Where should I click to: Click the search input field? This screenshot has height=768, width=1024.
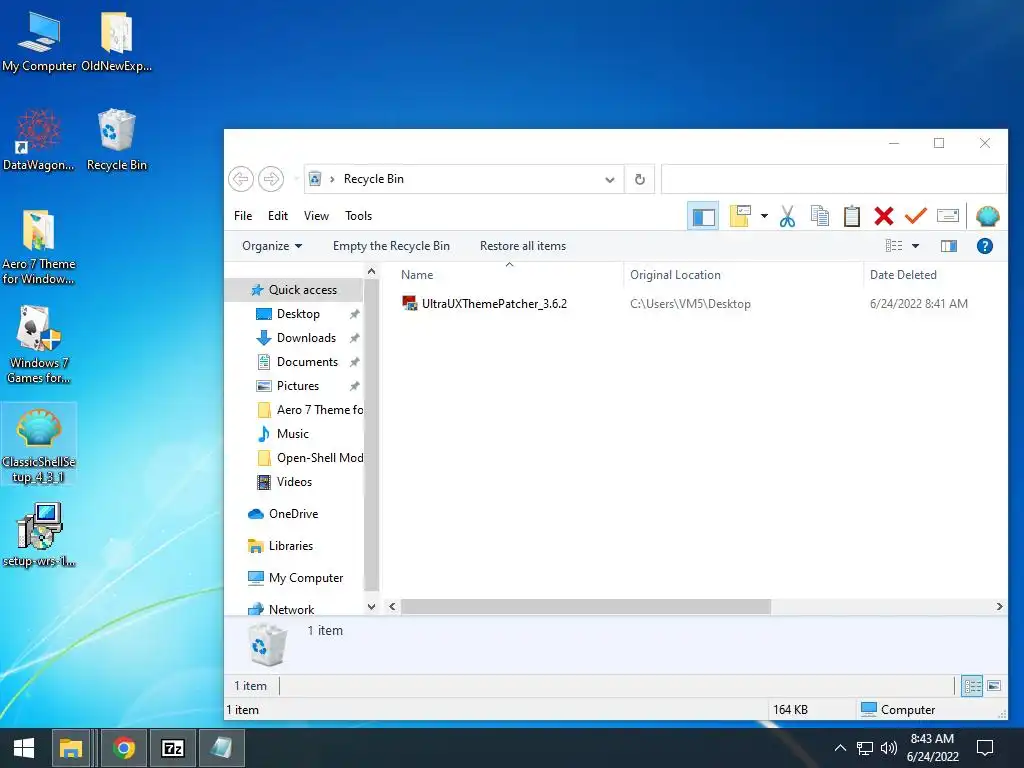point(833,179)
